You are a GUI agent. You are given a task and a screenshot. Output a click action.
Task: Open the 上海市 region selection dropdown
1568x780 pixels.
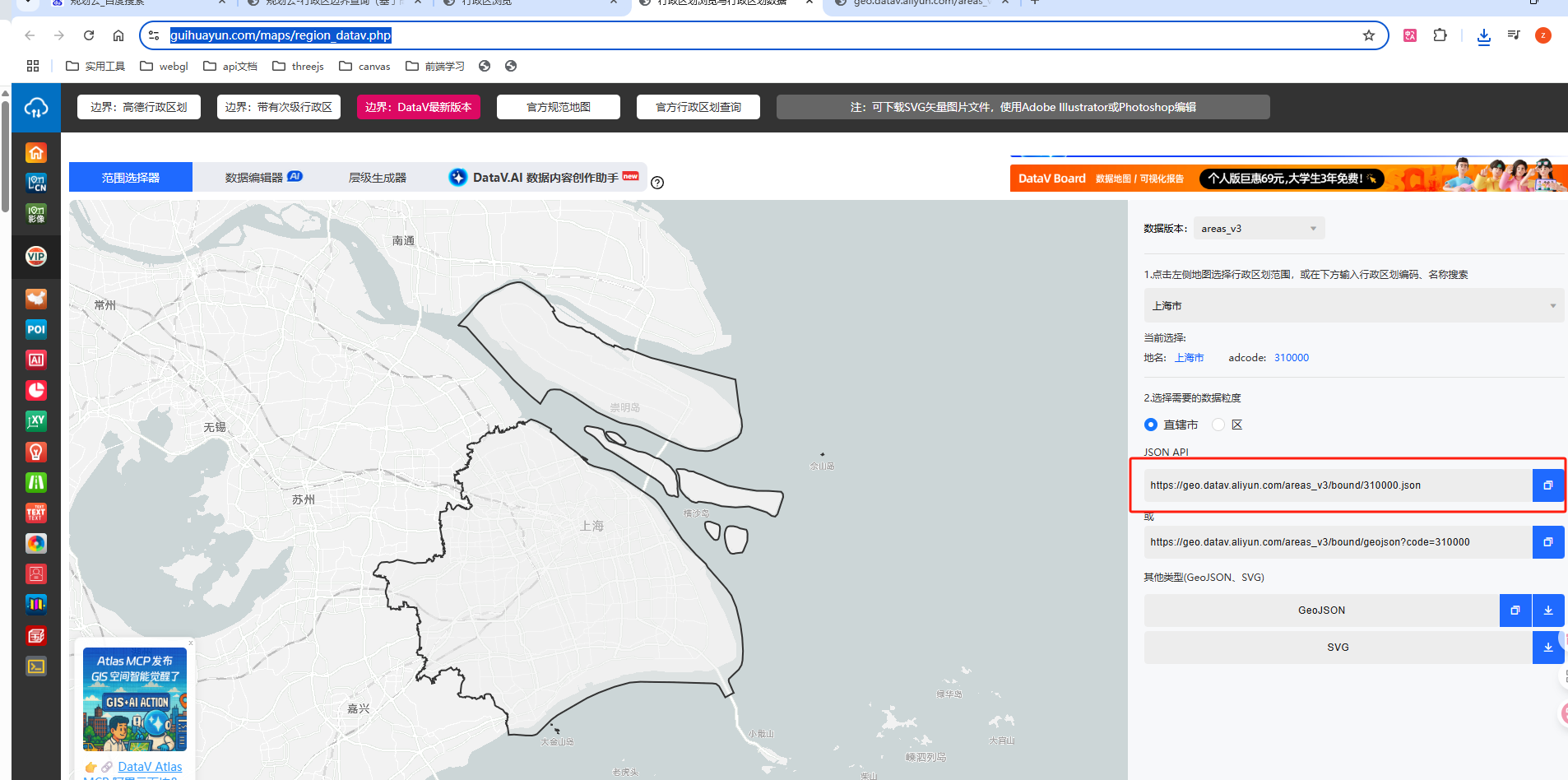tap(1353, 306)
